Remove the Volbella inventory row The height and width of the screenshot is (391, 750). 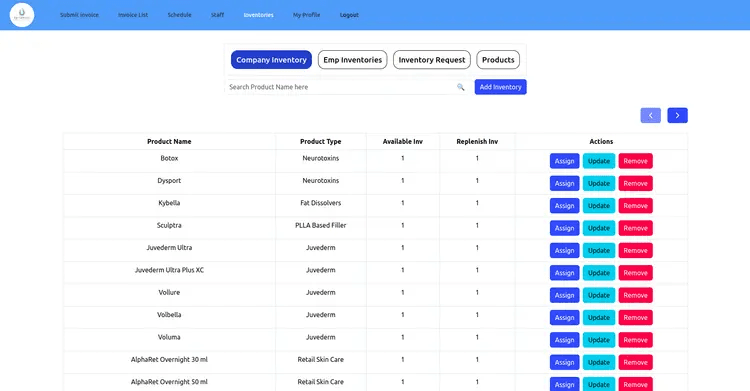pyautogui.click(x=635, y=318)
